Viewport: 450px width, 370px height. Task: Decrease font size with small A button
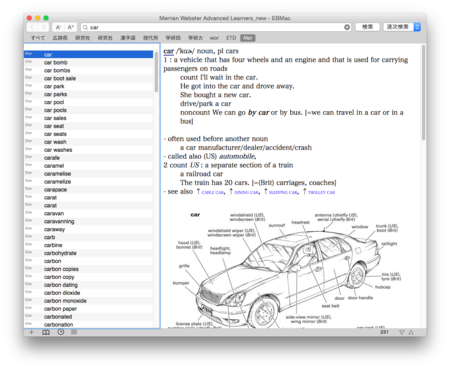pos(58,27)
